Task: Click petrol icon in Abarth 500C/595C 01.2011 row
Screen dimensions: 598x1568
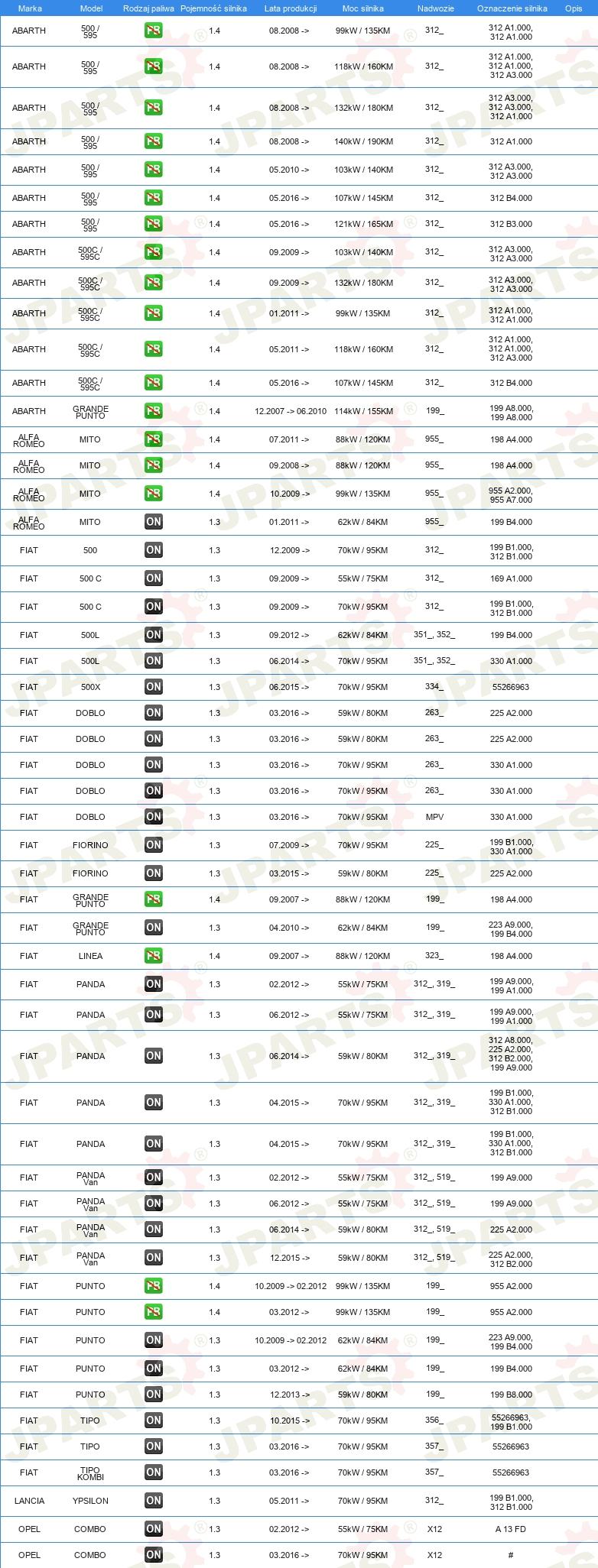Action: 153,313
